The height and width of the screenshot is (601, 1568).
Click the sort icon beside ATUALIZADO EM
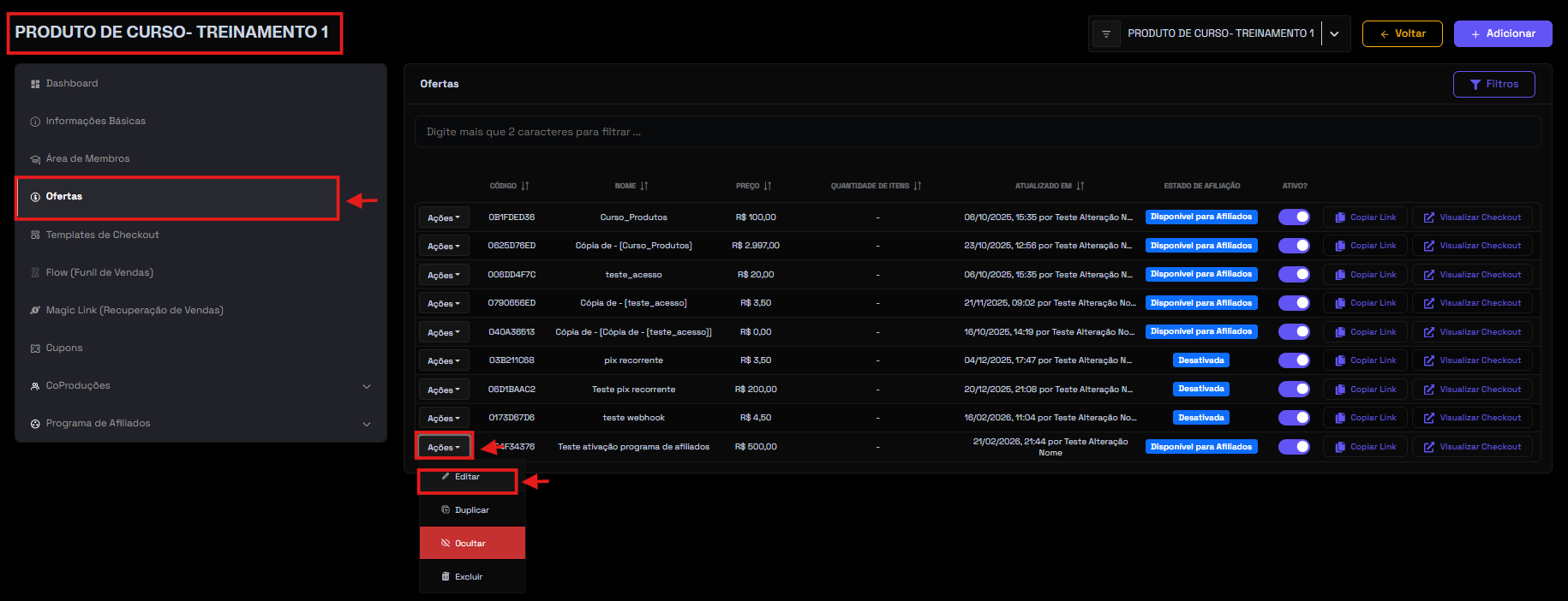tap(1080, 186)
